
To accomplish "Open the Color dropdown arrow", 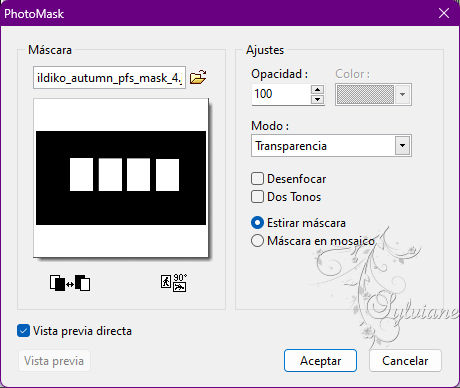I will point(402,94).
